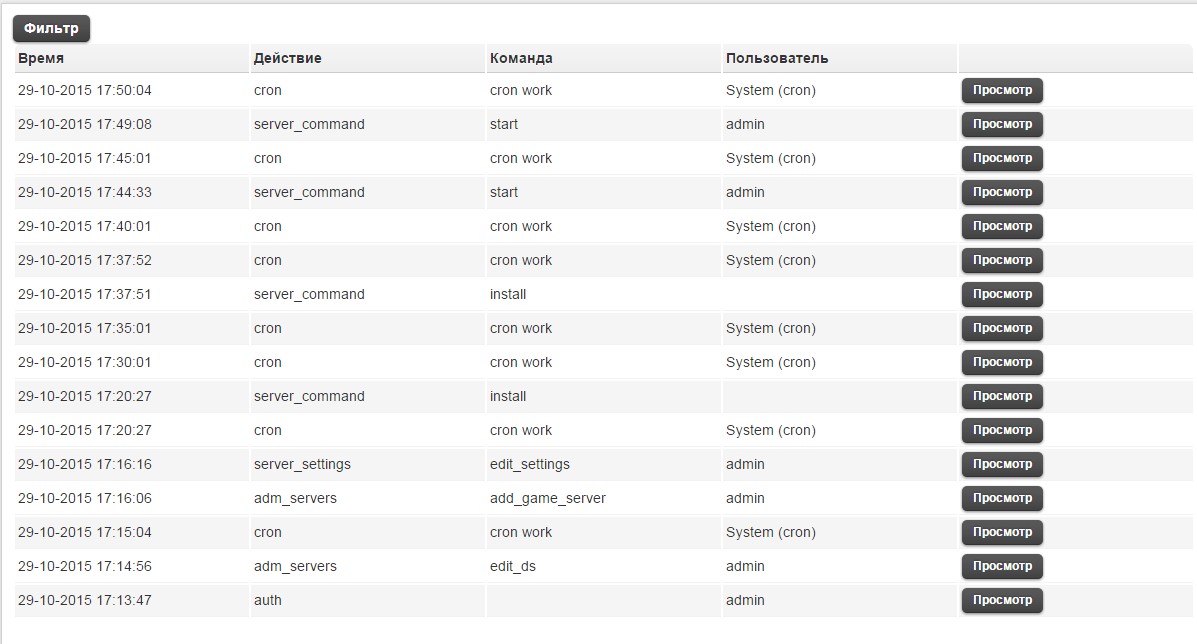Open Просмотр for the edit_ds entry
The image size is (1197, 644).
(1002, 567)
